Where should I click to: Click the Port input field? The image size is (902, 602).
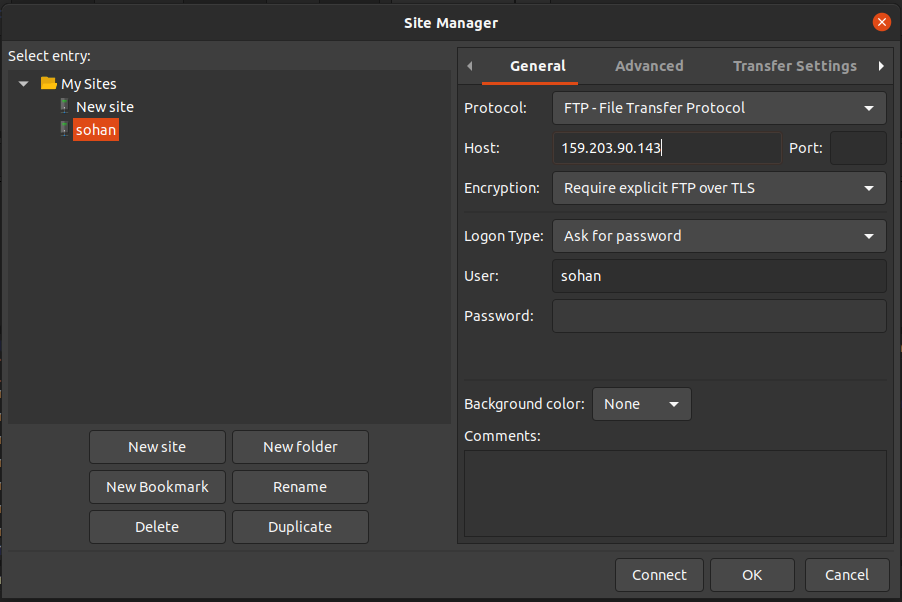tap(858, 148)
